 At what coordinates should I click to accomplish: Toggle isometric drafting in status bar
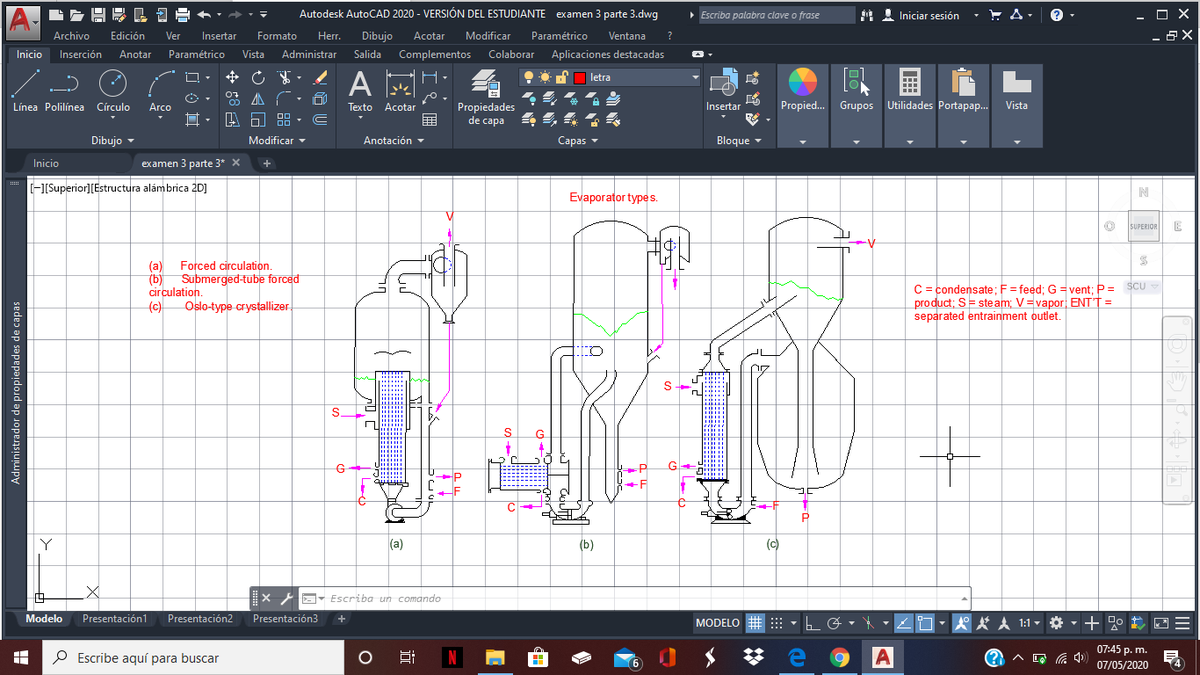click(869, 623)
